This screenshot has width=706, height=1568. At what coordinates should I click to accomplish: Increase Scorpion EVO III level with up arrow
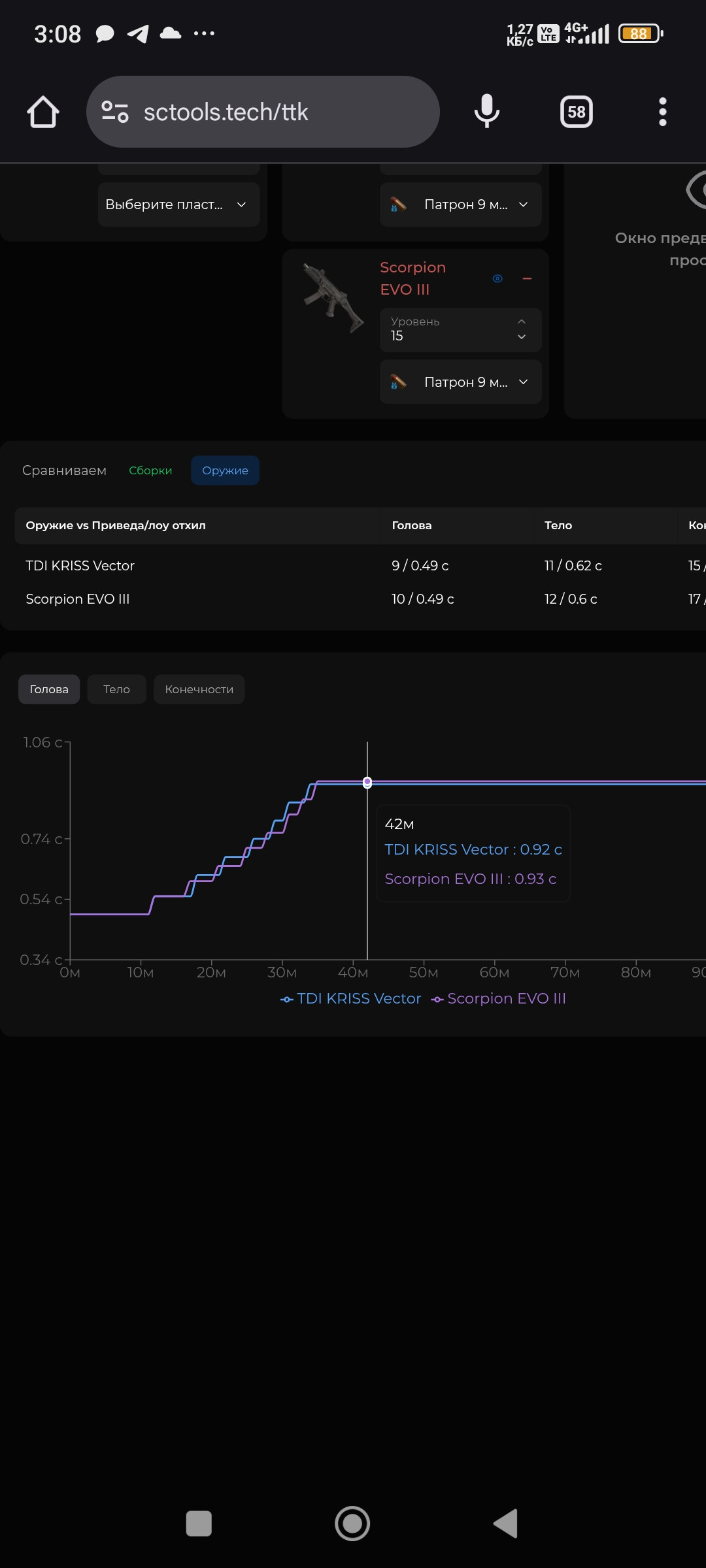522,321
